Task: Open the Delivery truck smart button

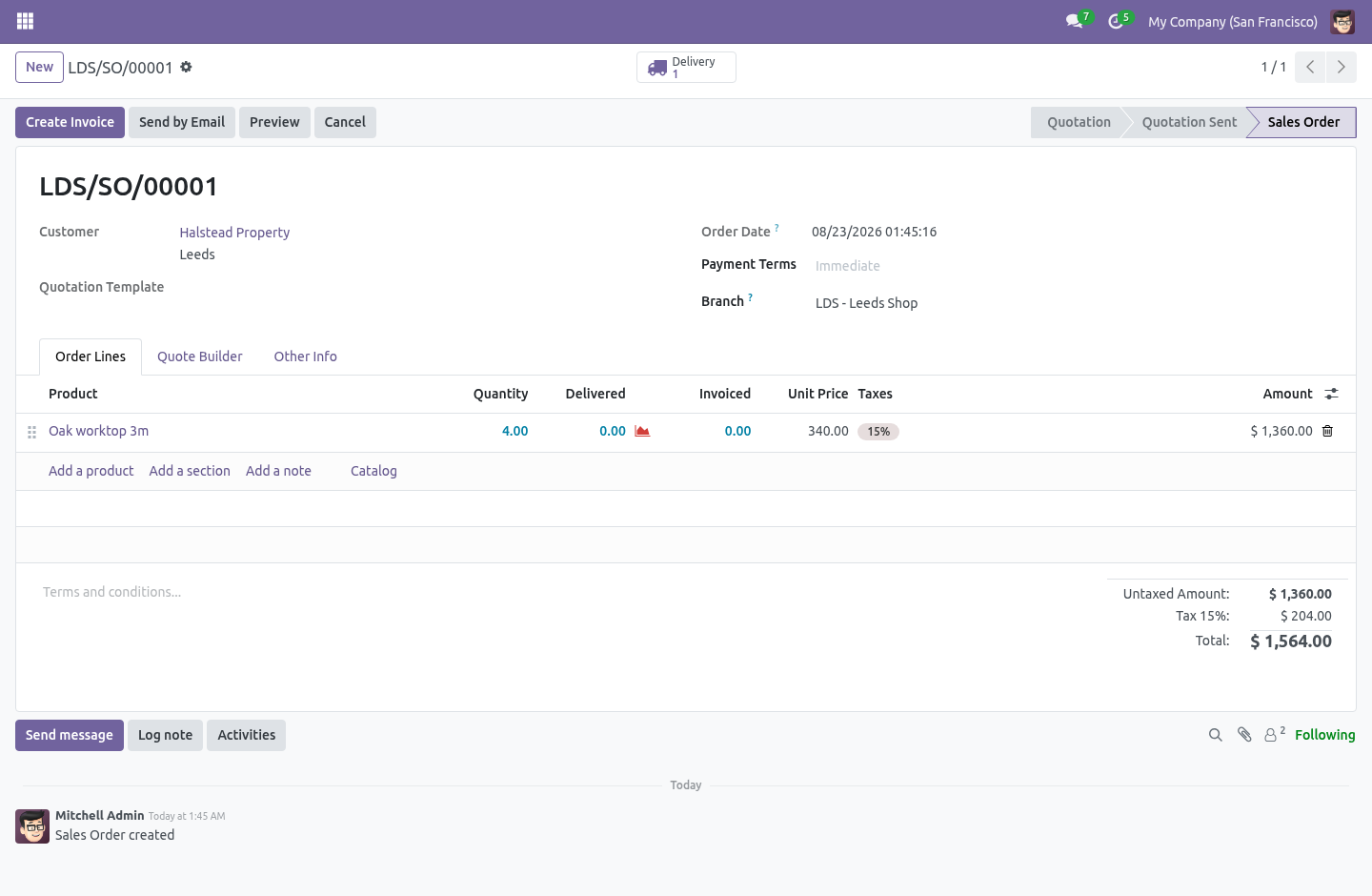Action: 686,67
